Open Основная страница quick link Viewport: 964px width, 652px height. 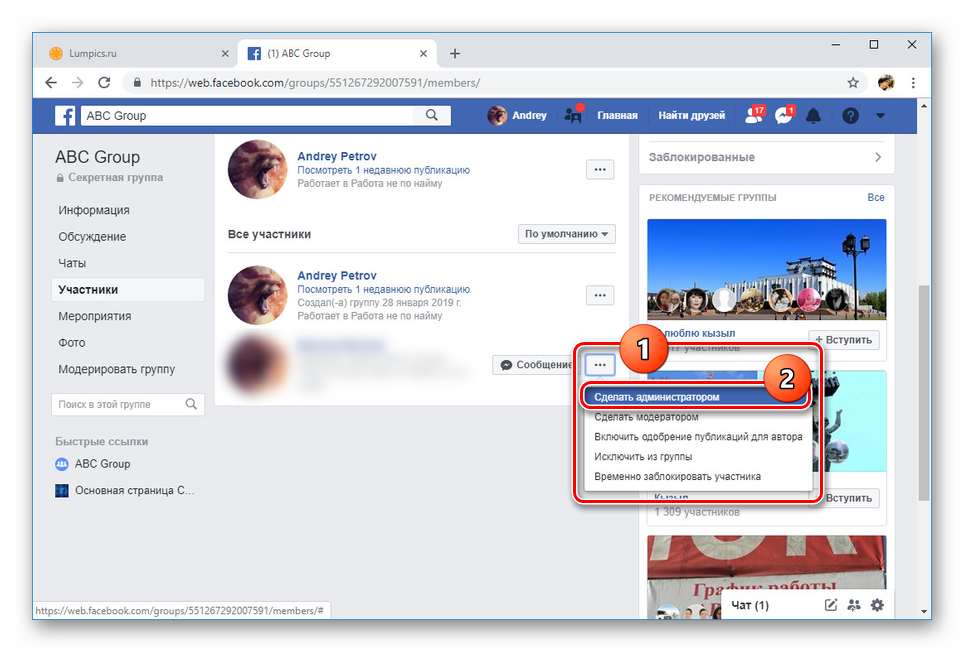125,490
